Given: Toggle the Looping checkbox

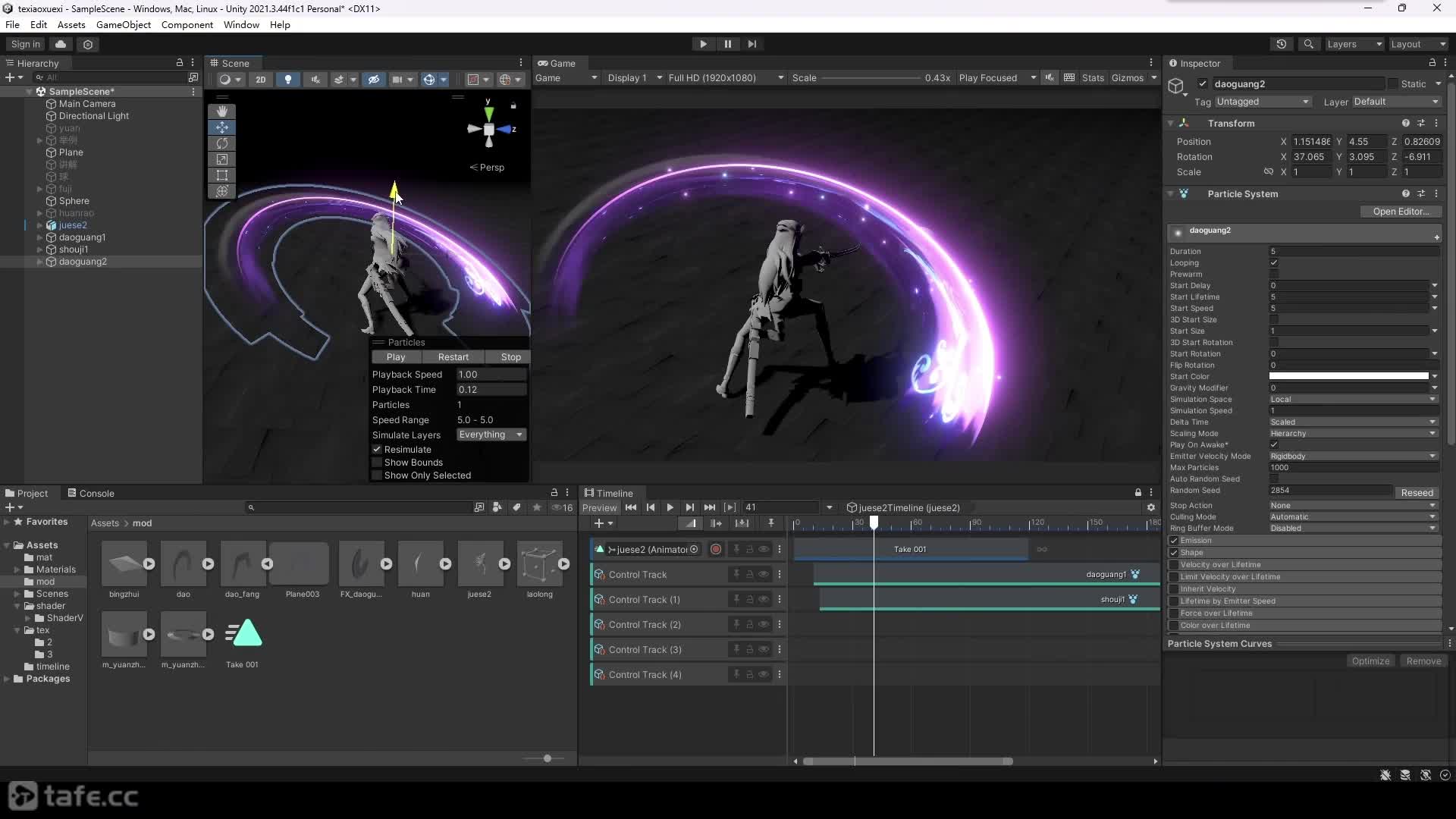Looking at the screenshot, I should [x=1274, y=263].
